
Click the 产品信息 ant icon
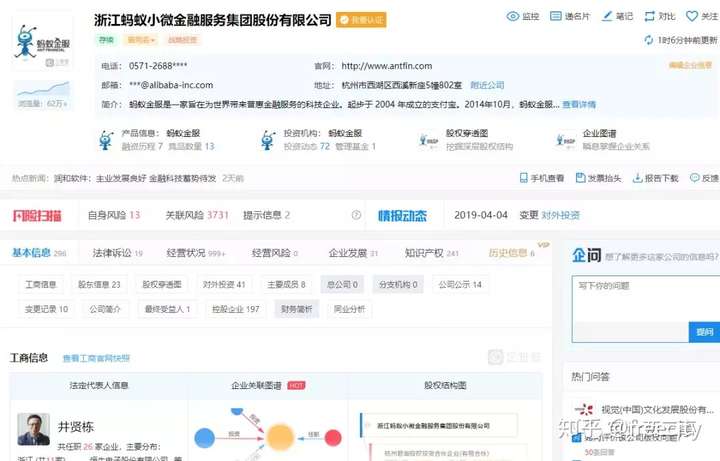point(106,140)
